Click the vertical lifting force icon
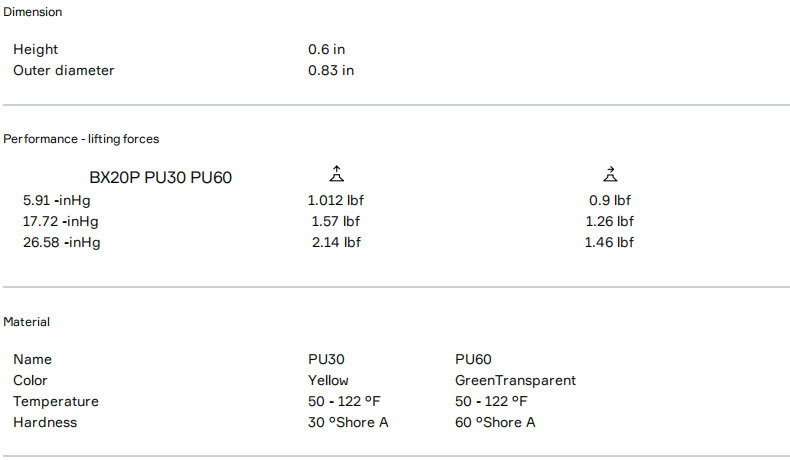The width and height of the screenshot is (790, 460). [336, 174]
